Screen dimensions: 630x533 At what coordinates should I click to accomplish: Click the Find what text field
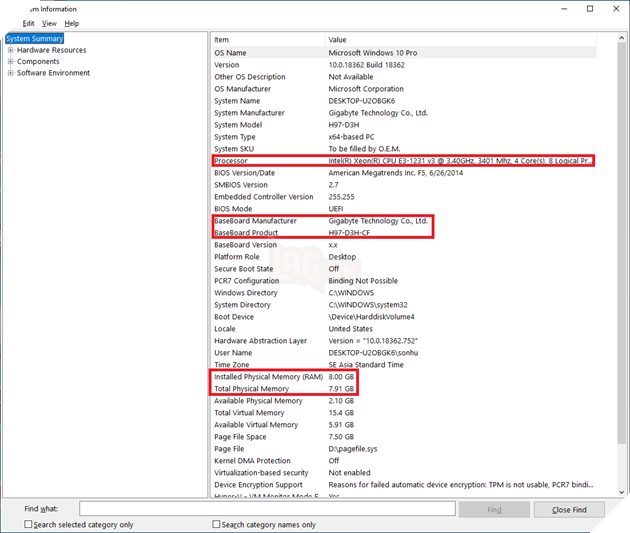(267, 509)
